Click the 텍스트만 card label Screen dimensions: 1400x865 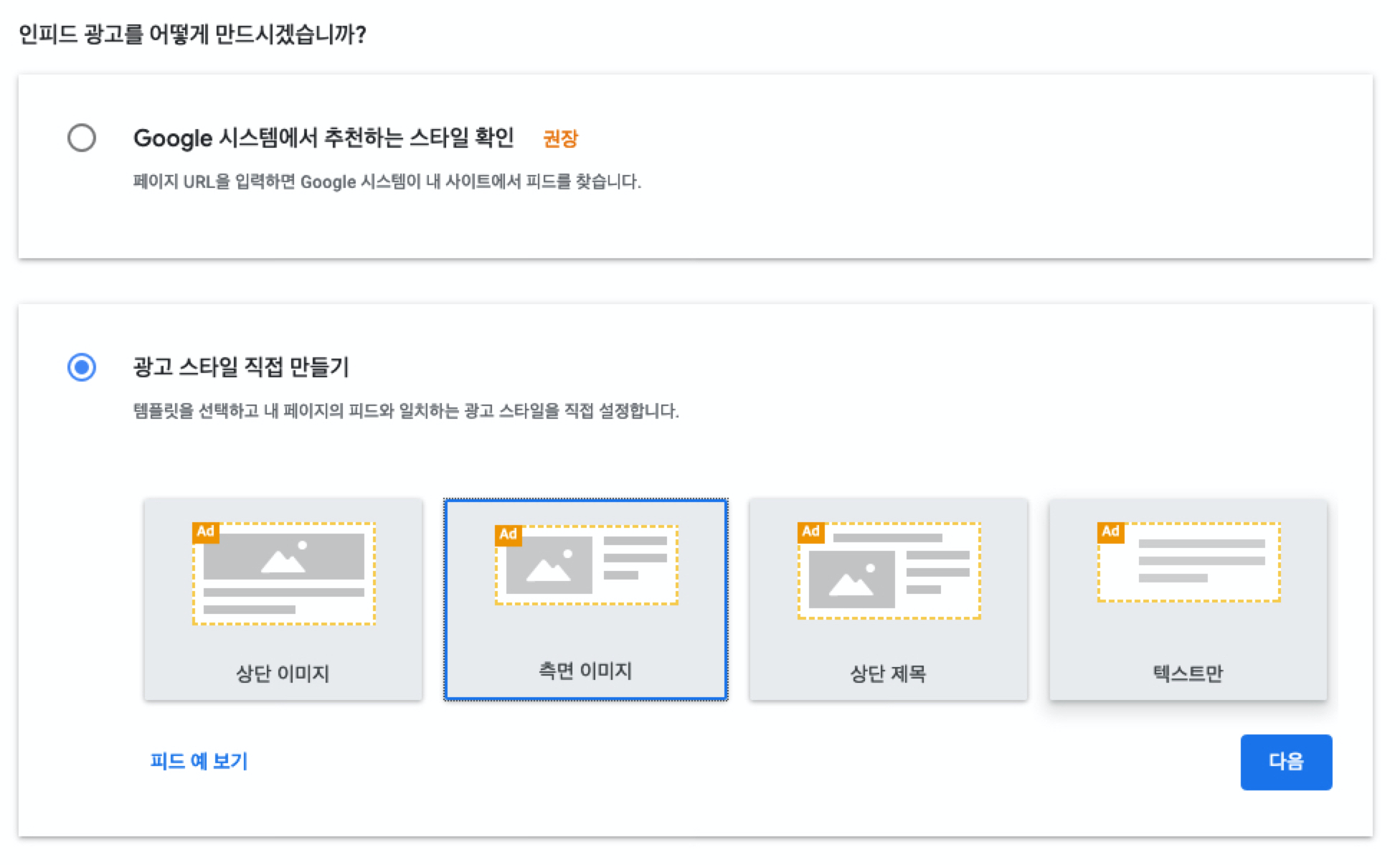1188,673
